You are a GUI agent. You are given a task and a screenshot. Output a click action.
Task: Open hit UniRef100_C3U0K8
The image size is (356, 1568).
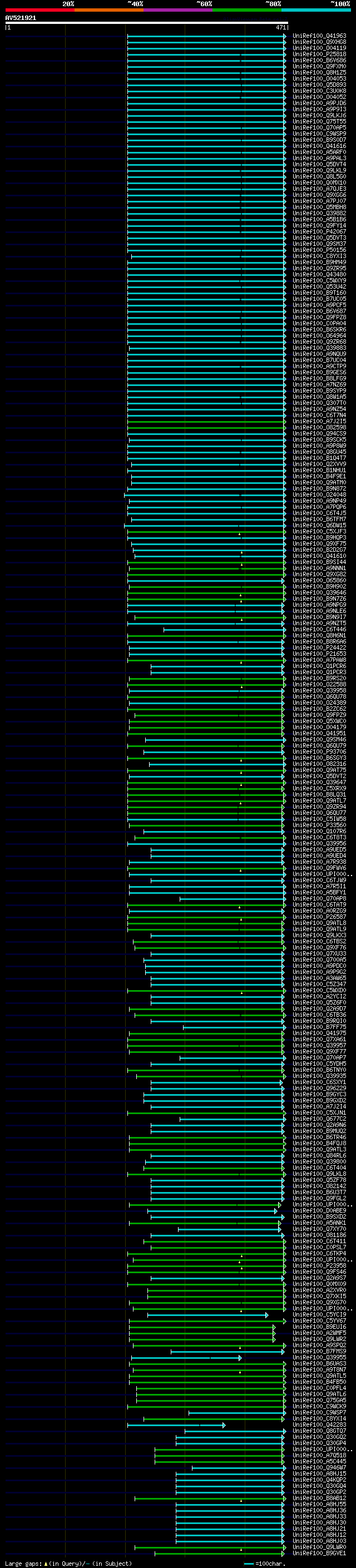319,91
